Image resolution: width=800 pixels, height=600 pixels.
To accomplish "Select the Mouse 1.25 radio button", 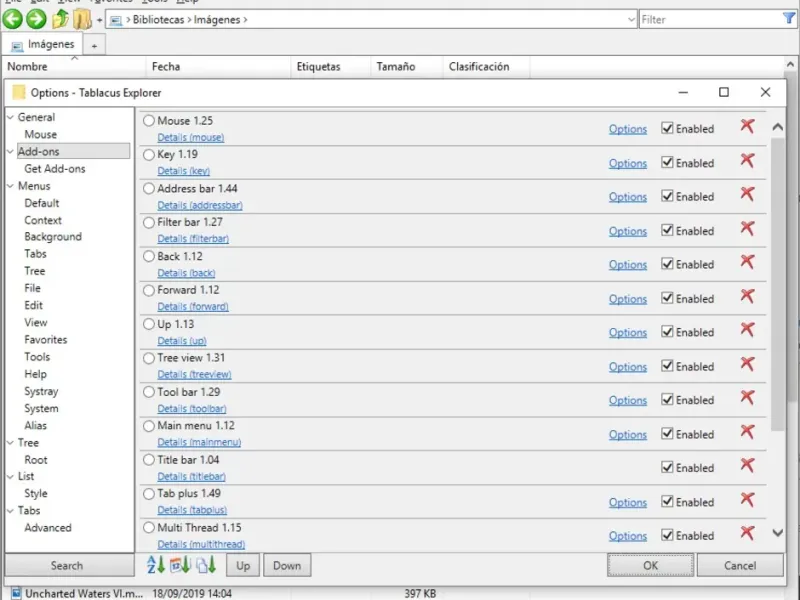I will click(x=149, y=121).
